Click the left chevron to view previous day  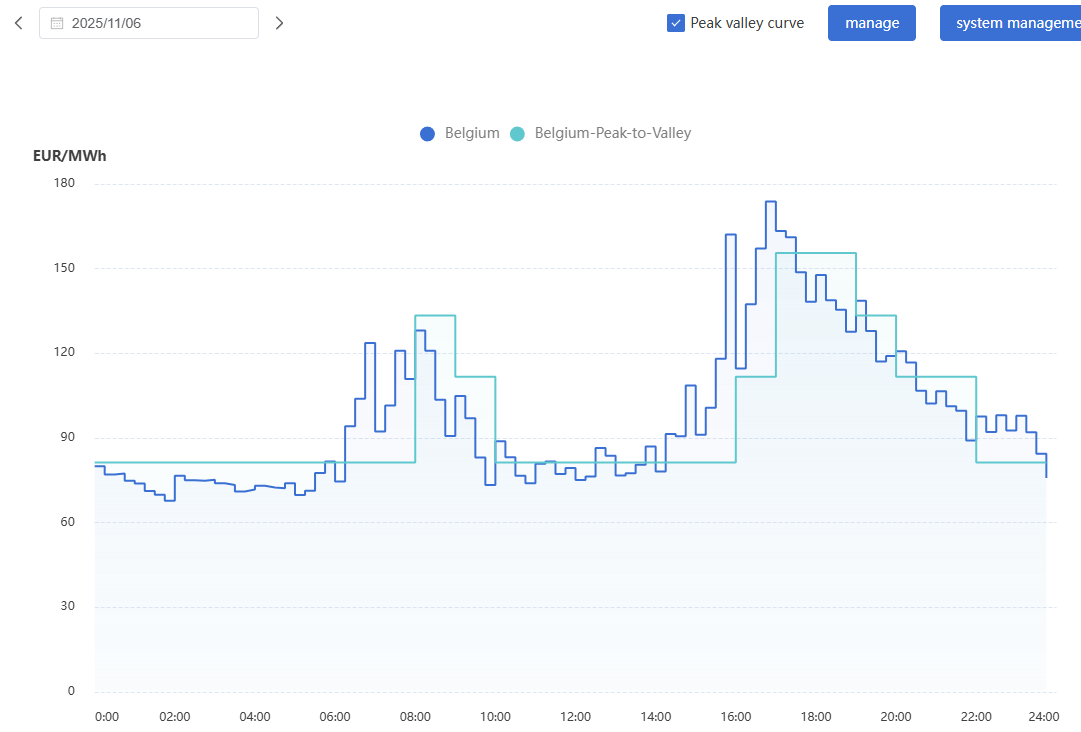tap(17, 22)
